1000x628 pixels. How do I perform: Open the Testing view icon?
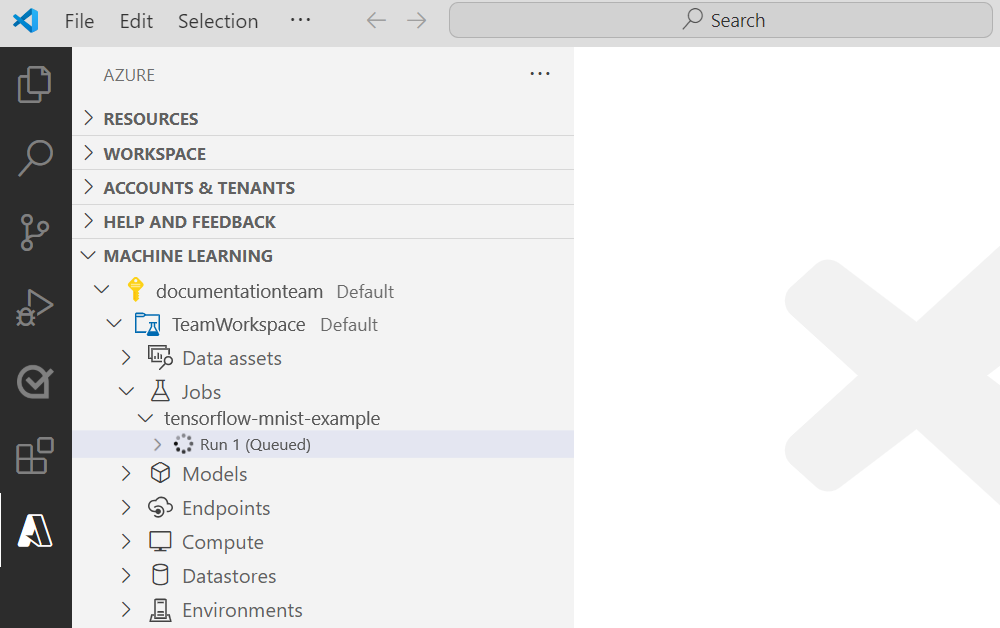tap(35, 381)
